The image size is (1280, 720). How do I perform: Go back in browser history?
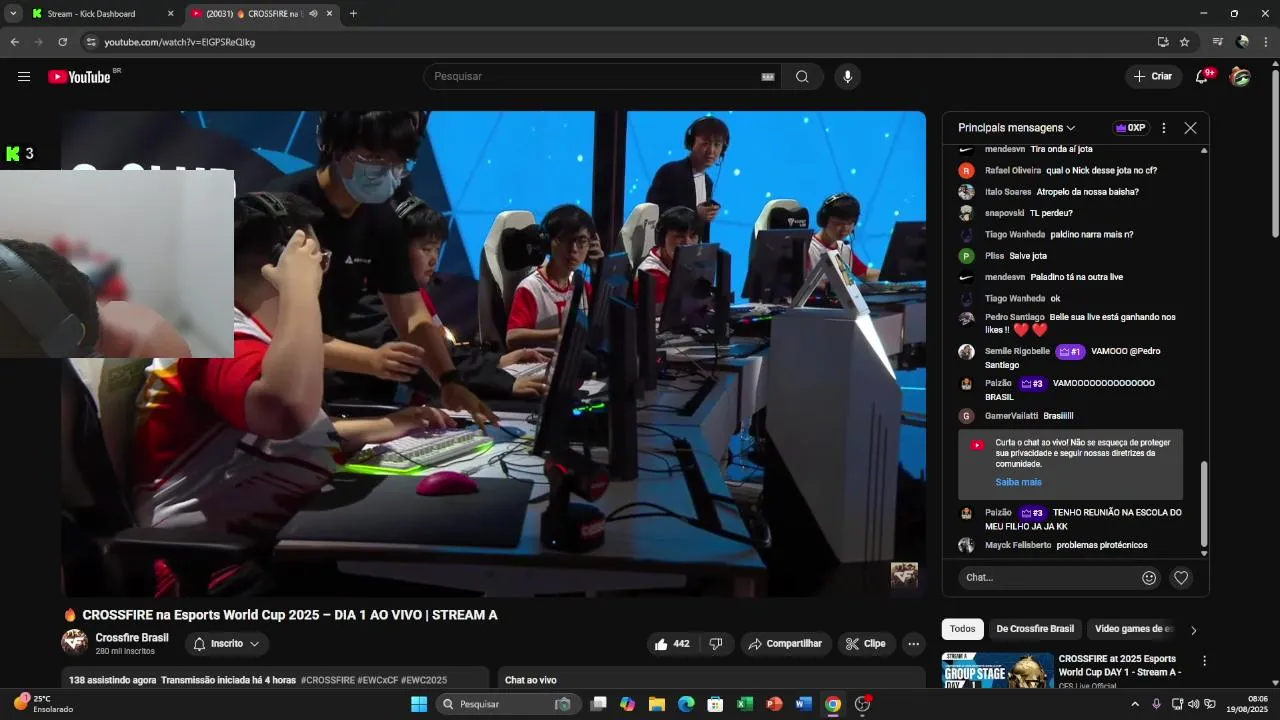click(15, 42)
